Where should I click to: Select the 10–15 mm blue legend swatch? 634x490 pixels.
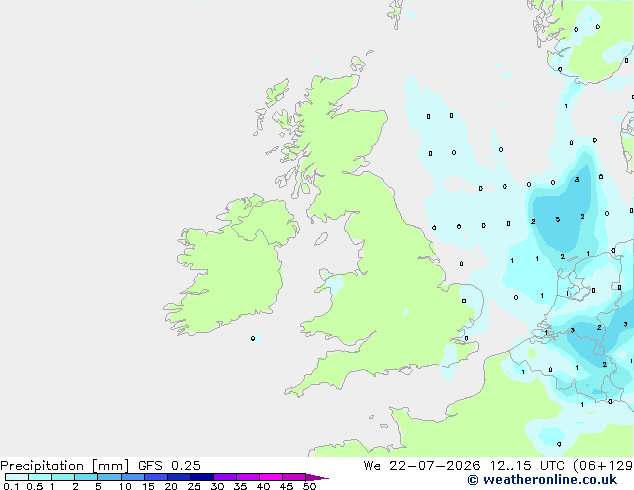tap(133, 477)
